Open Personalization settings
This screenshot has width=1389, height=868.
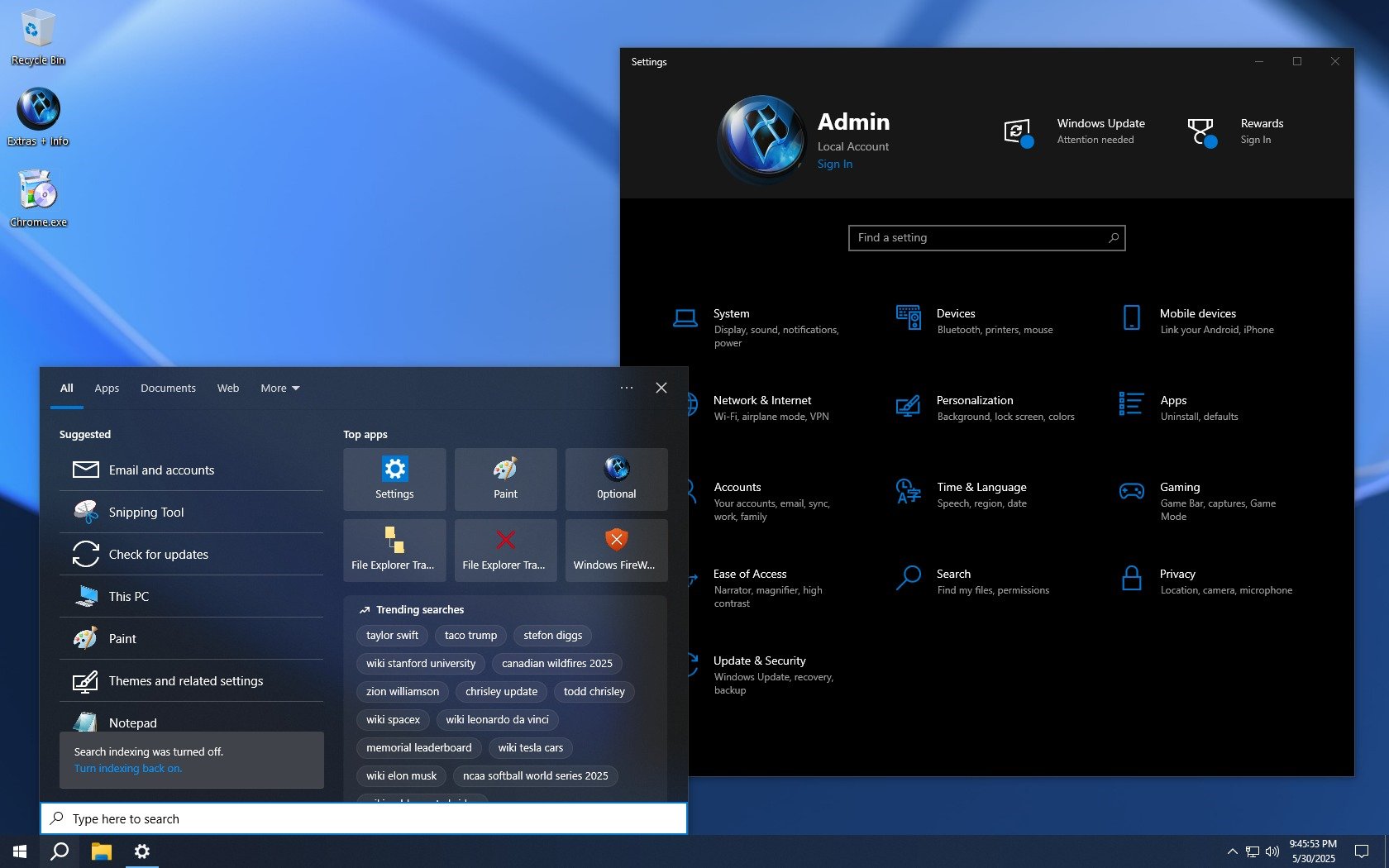[x=974, y=401]
